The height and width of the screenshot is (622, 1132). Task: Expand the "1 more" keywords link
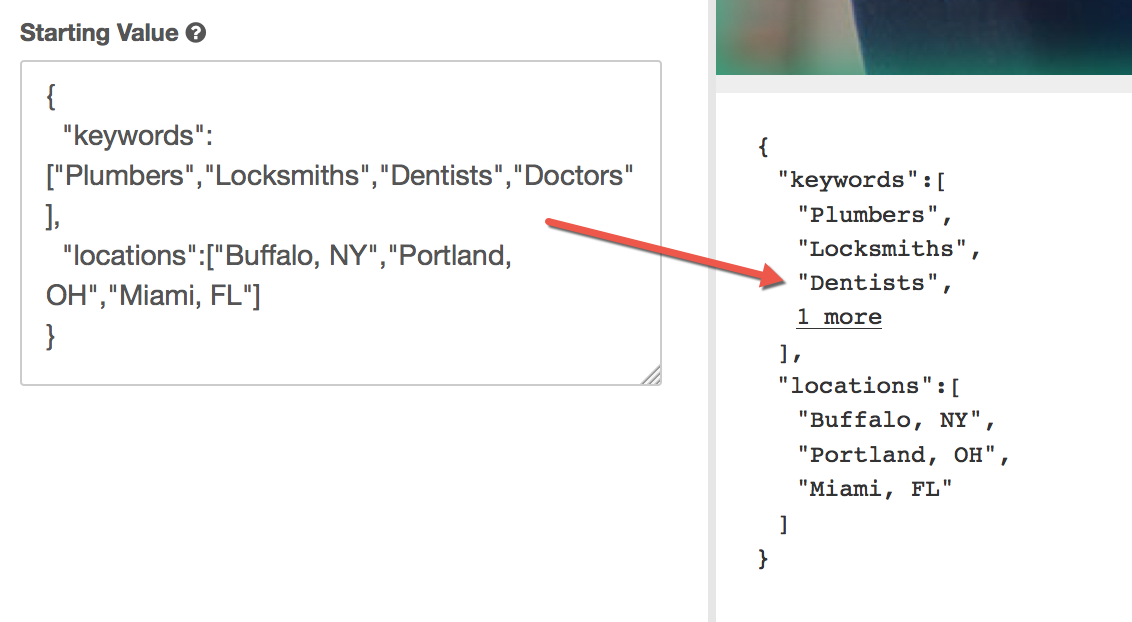tap(839, 317)
